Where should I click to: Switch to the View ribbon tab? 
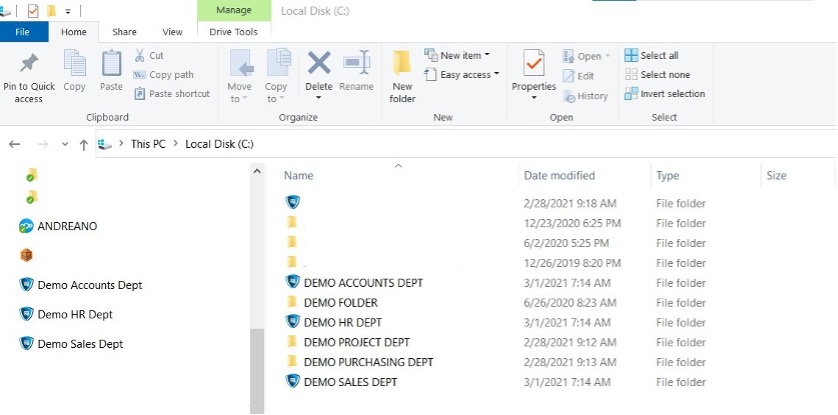point(172,32)
